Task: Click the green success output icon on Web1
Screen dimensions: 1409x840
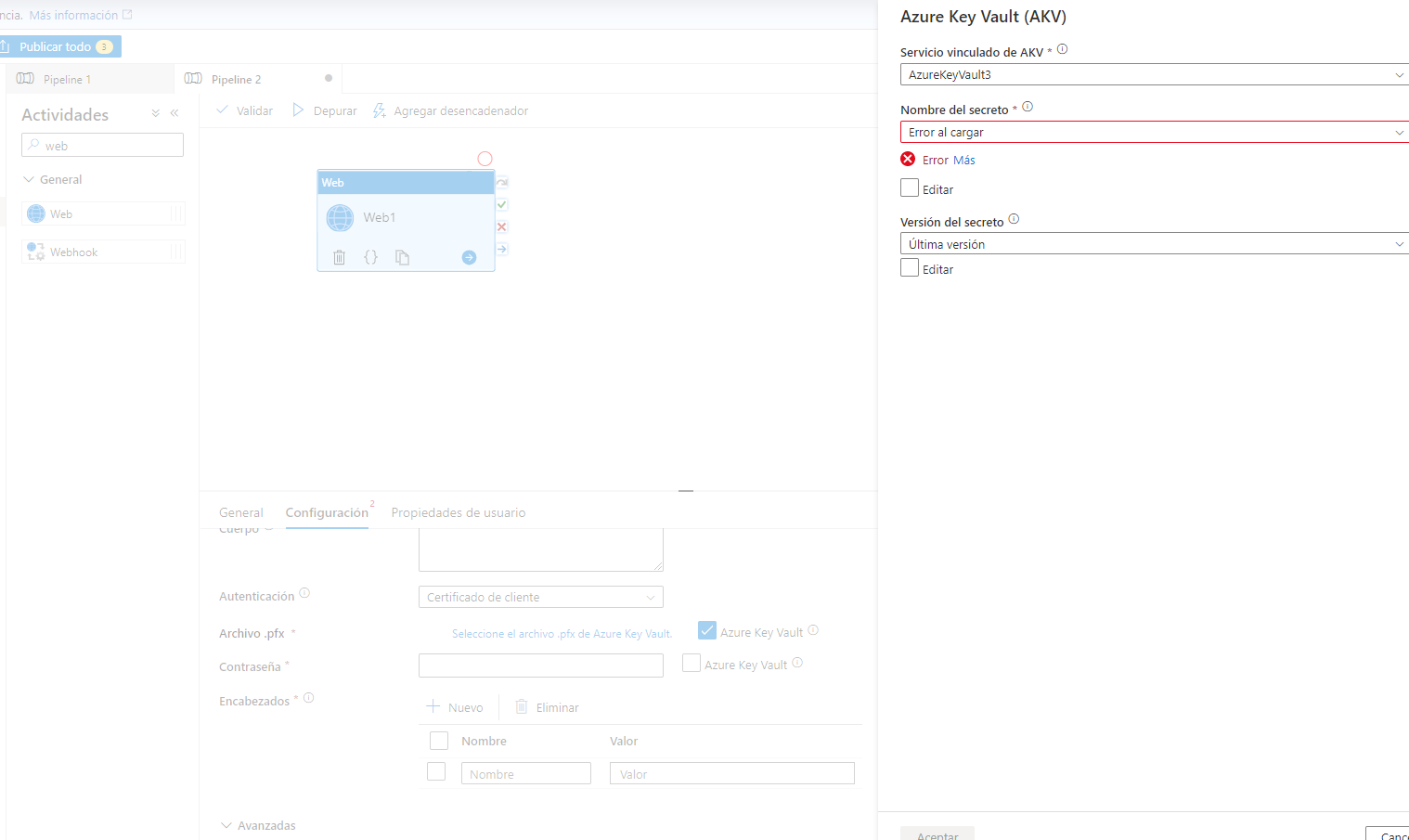Action: point(501,204)
